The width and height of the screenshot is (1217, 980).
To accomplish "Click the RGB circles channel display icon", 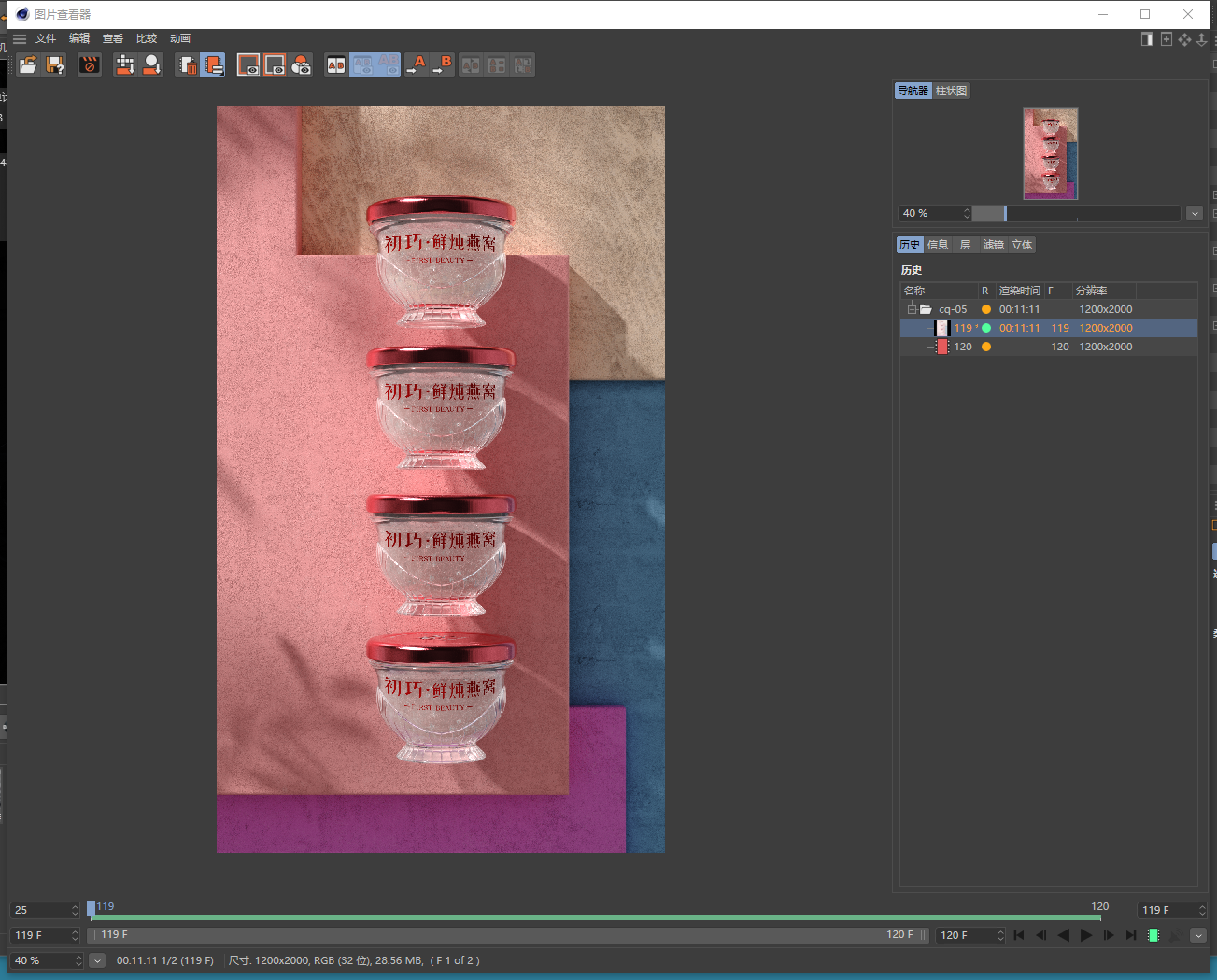I will [302, 64].
